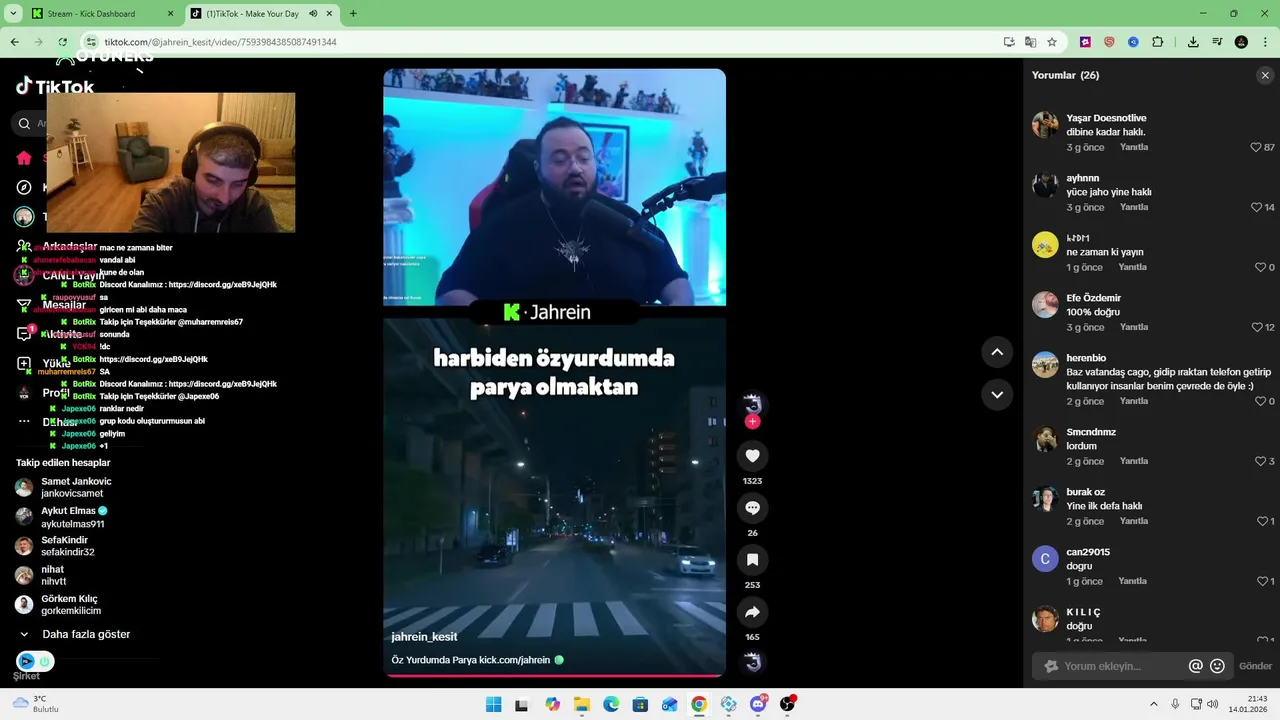The width and height of the screenshot is (1280, 720).
Task: Insert a mention with the @ icon
Action: click(1195, 666)
